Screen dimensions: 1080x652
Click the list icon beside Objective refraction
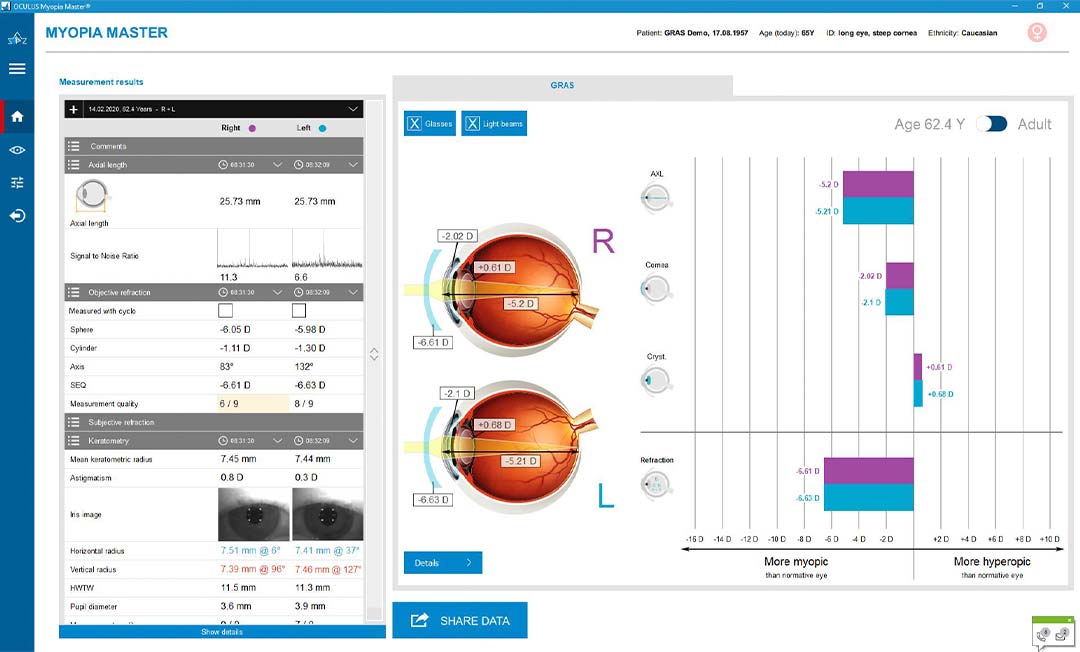[x=74, y=293]
